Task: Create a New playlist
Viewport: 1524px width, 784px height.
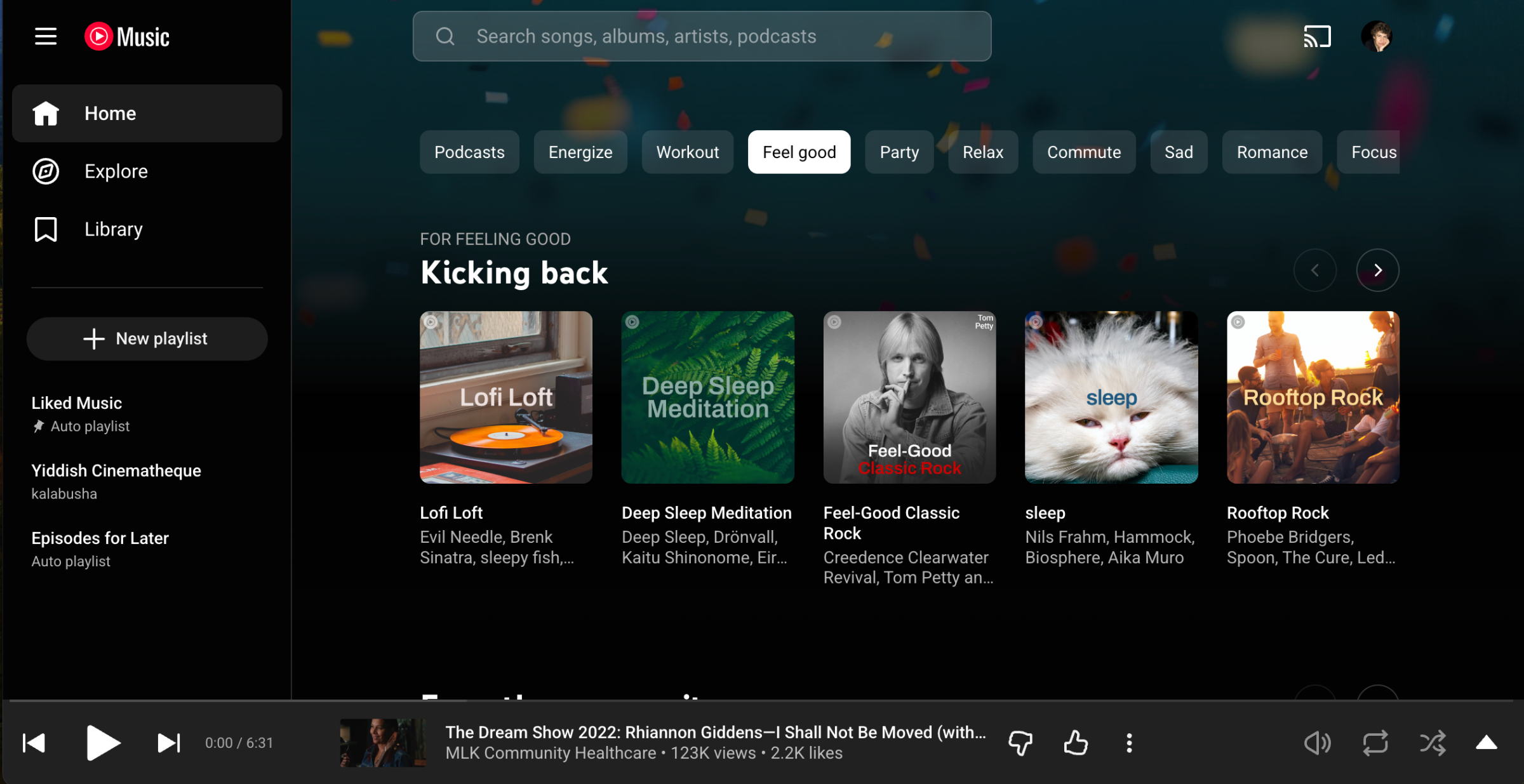Action: pos(147,338)
